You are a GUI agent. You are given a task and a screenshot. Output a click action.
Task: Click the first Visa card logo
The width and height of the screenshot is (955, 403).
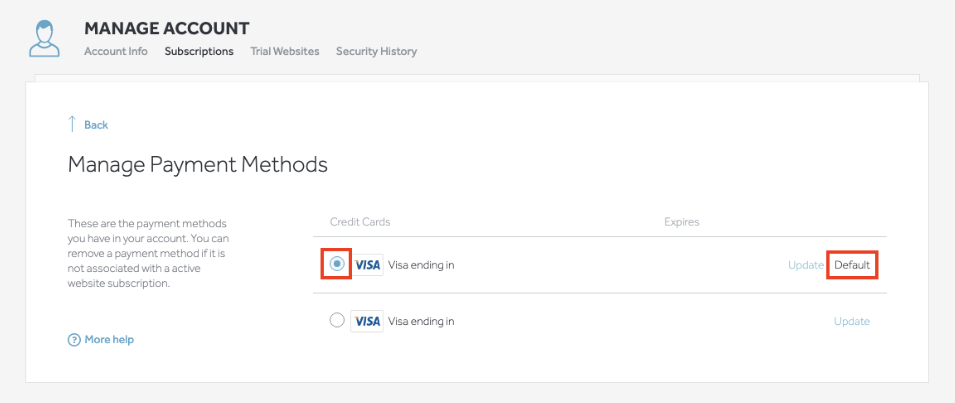[368, 265]
